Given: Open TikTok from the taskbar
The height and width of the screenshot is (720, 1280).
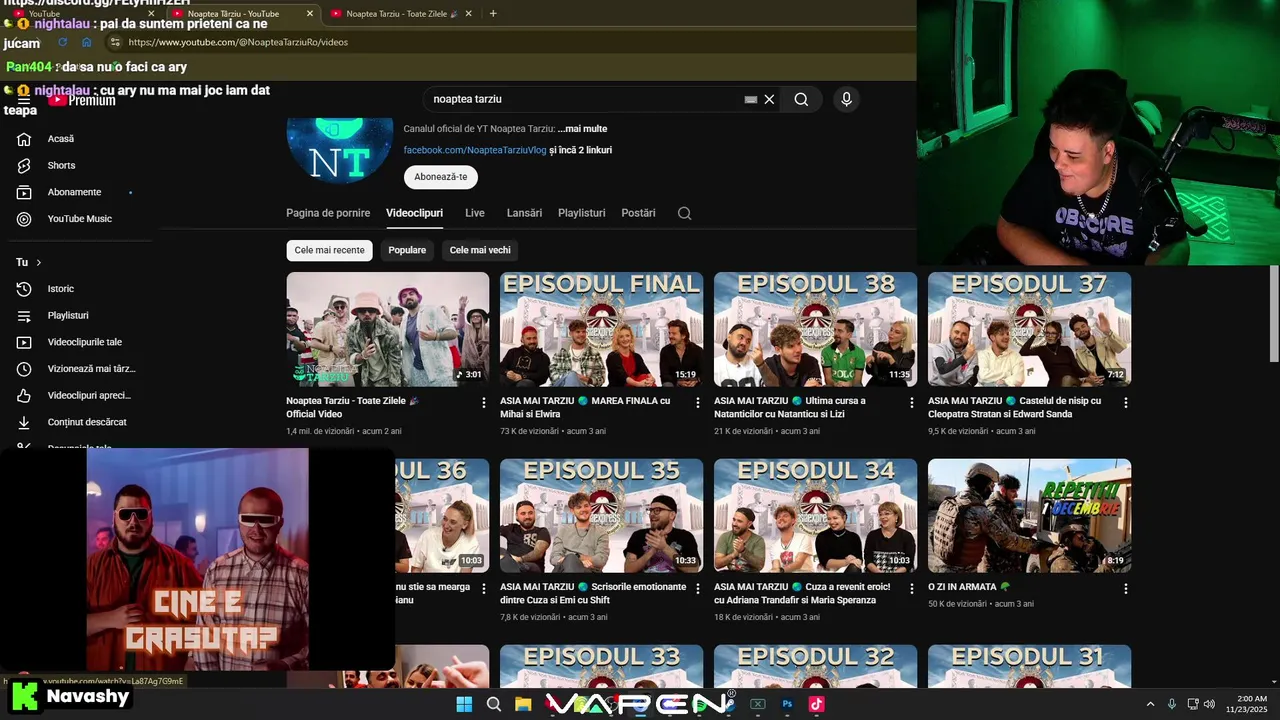Looking at the screenshot, I should pyautogui.click(x=816, y=704).
